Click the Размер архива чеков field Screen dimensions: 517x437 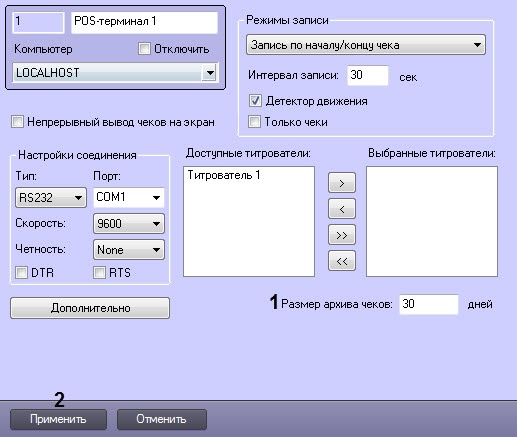[x=429, y=304]
